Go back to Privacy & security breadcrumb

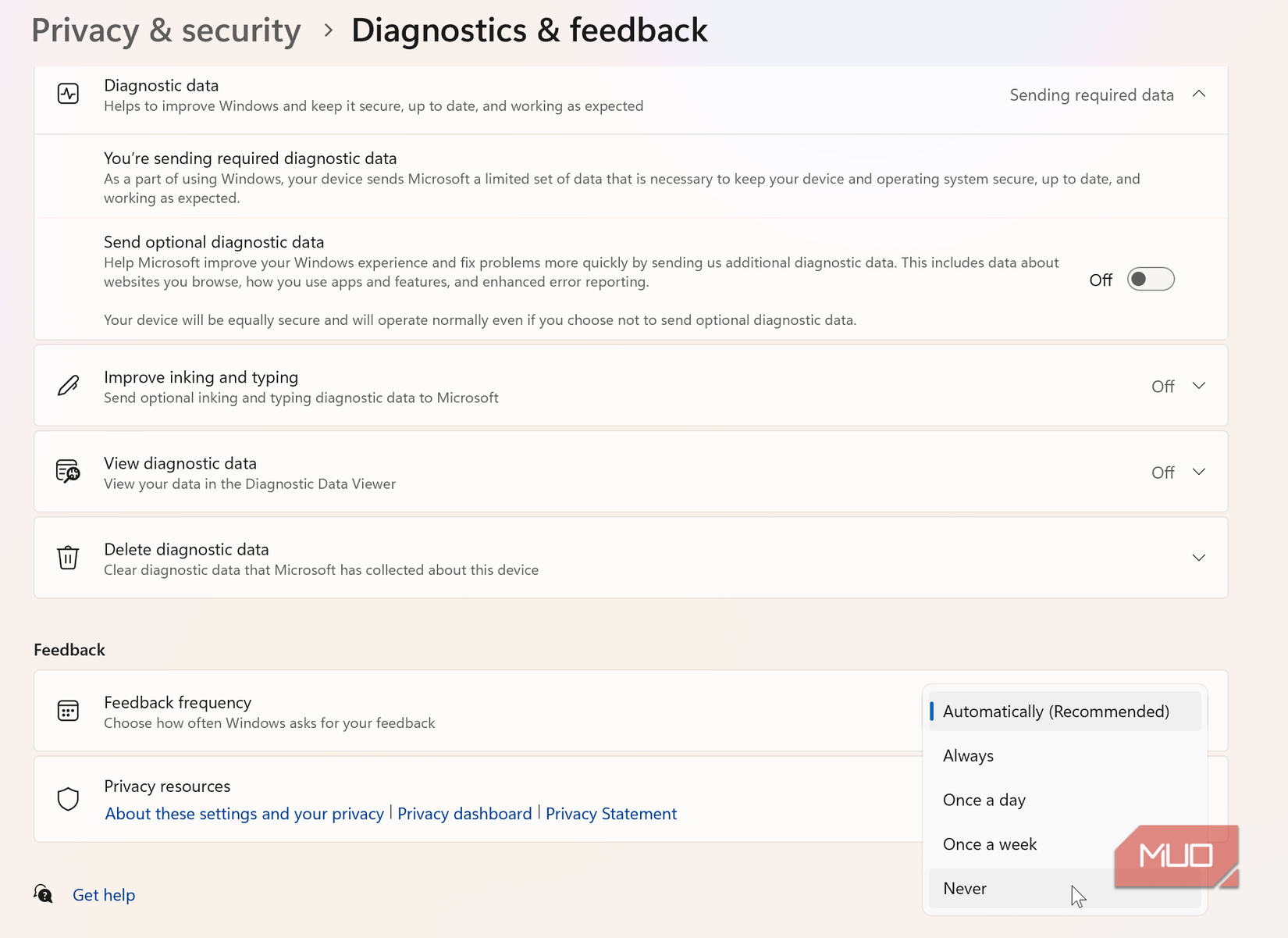[x=166, y=30]
